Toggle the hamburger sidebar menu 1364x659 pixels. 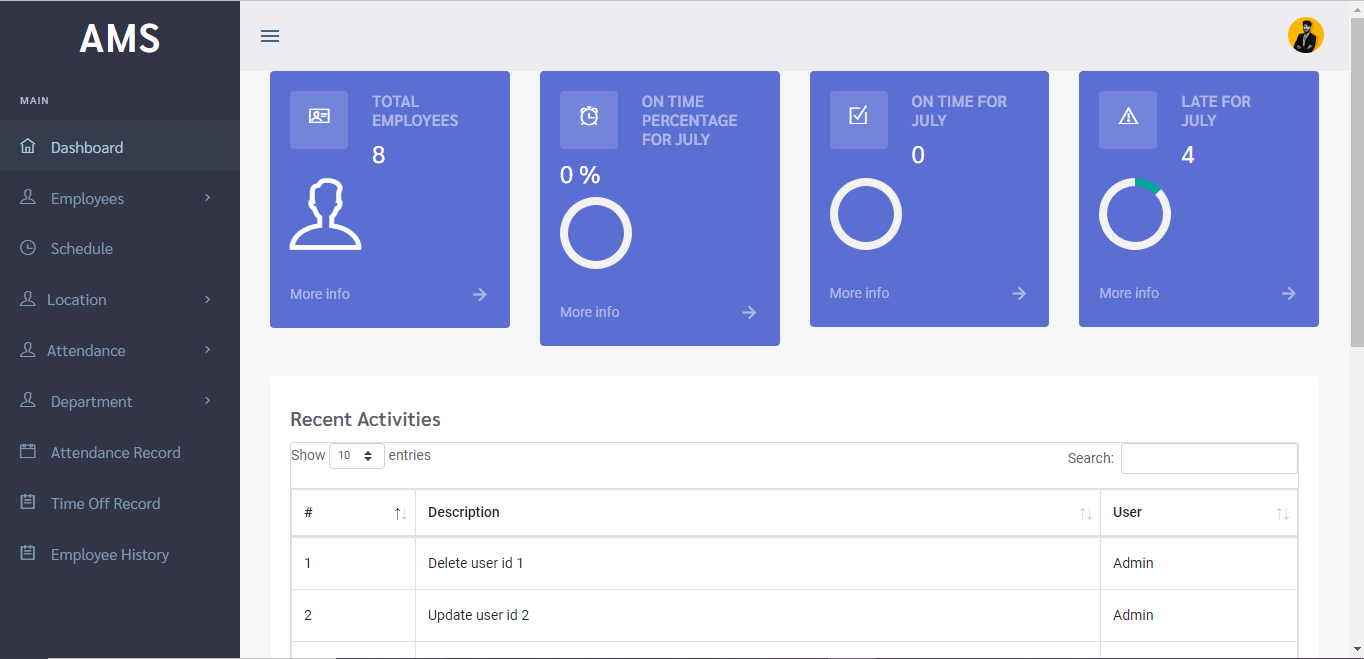(x=270, y=36)
